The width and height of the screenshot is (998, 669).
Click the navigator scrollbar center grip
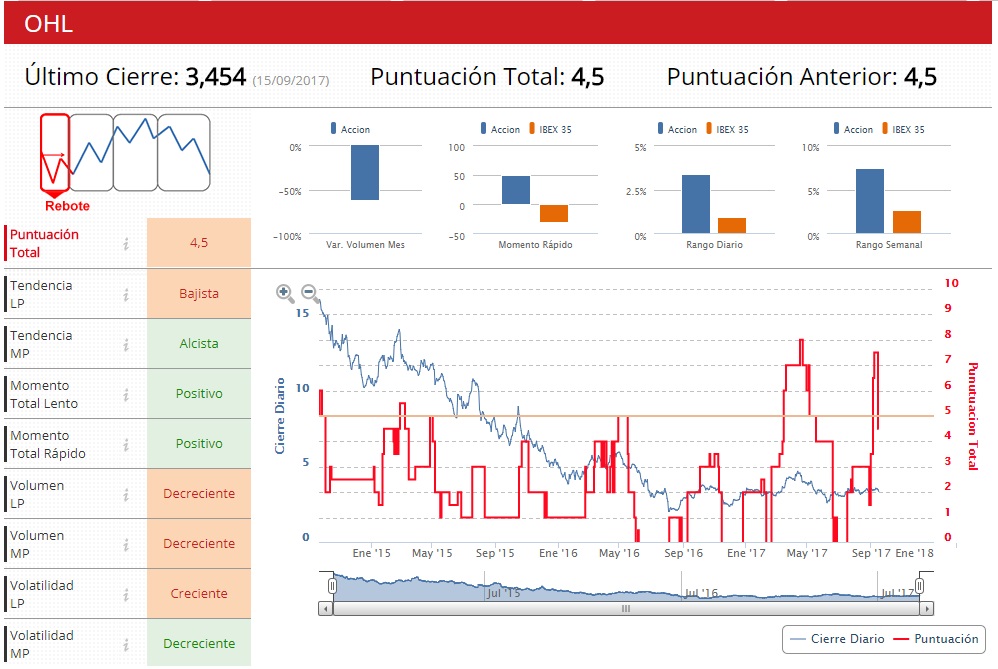626,609
